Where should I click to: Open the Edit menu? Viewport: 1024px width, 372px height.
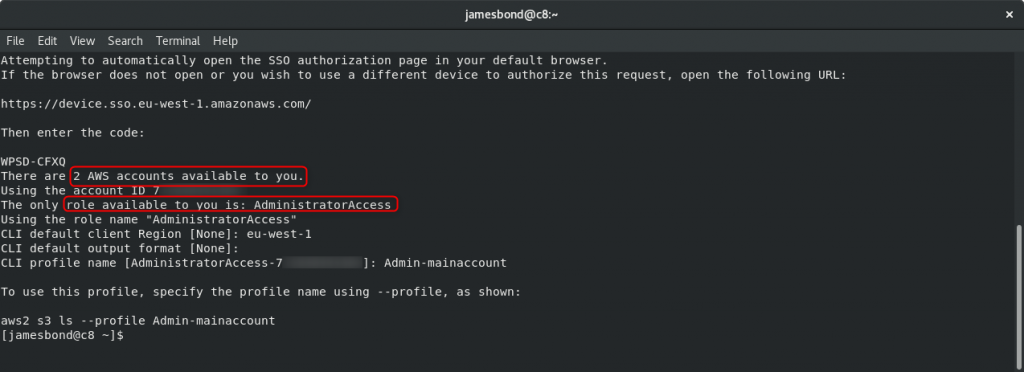(x=47, y=40)
